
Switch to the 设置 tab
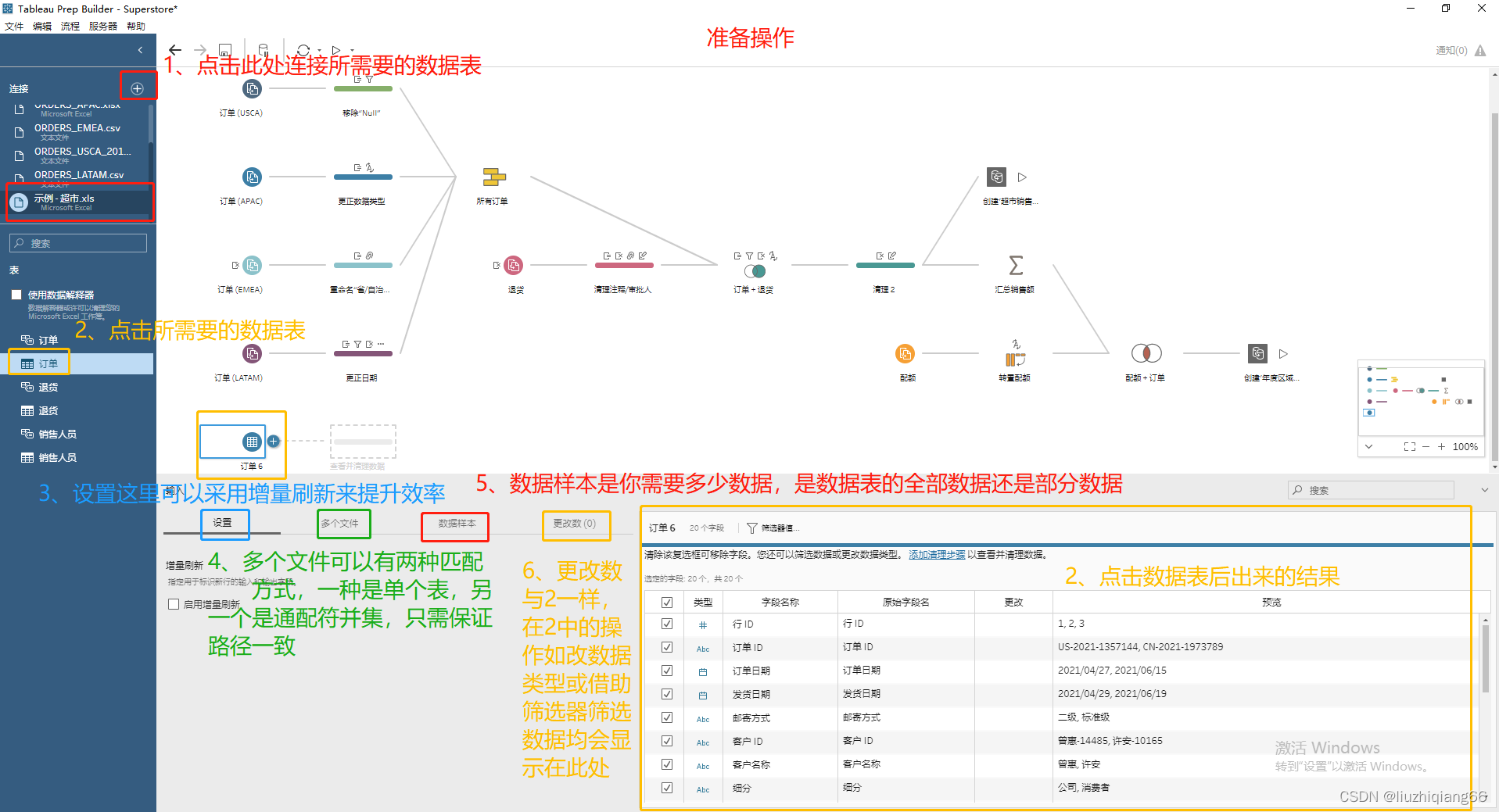223,523
